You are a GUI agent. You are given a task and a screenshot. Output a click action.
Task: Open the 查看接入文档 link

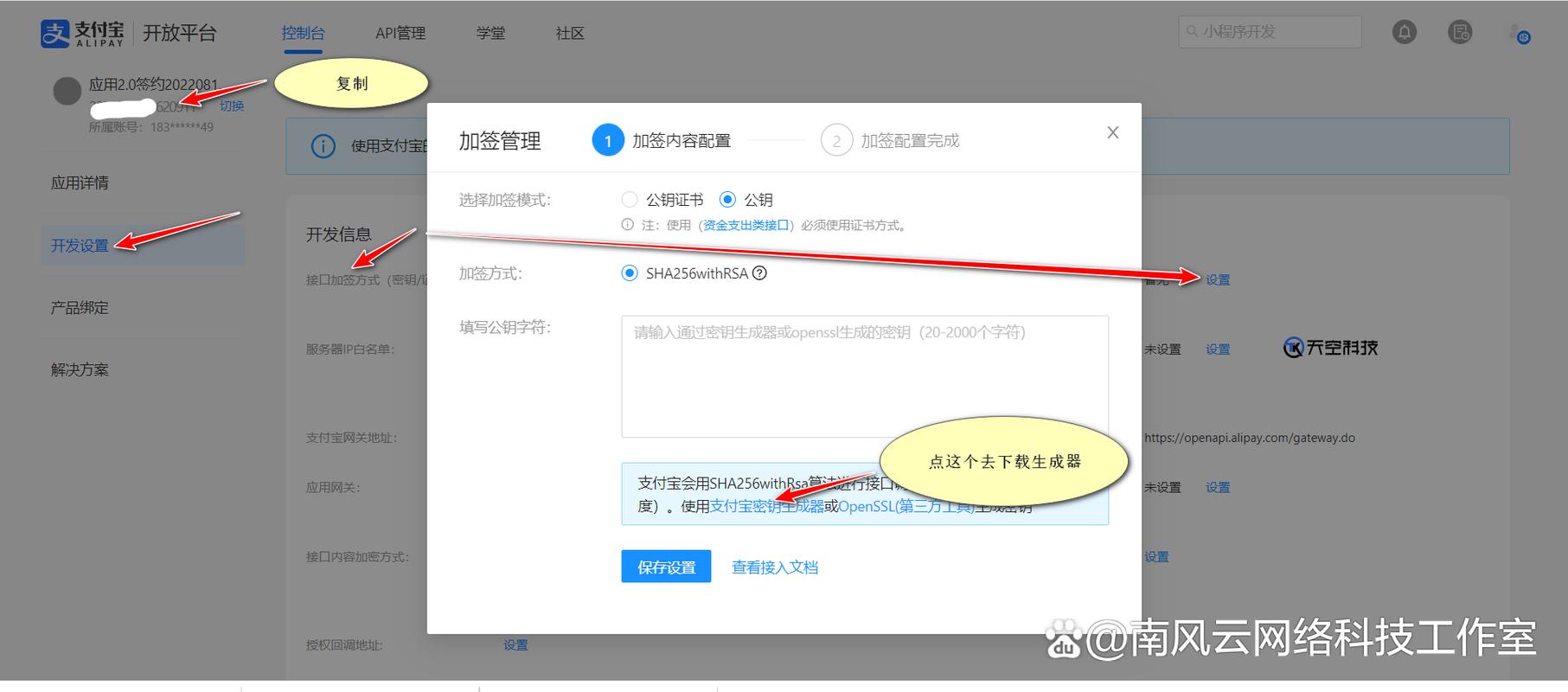point(775,567)
